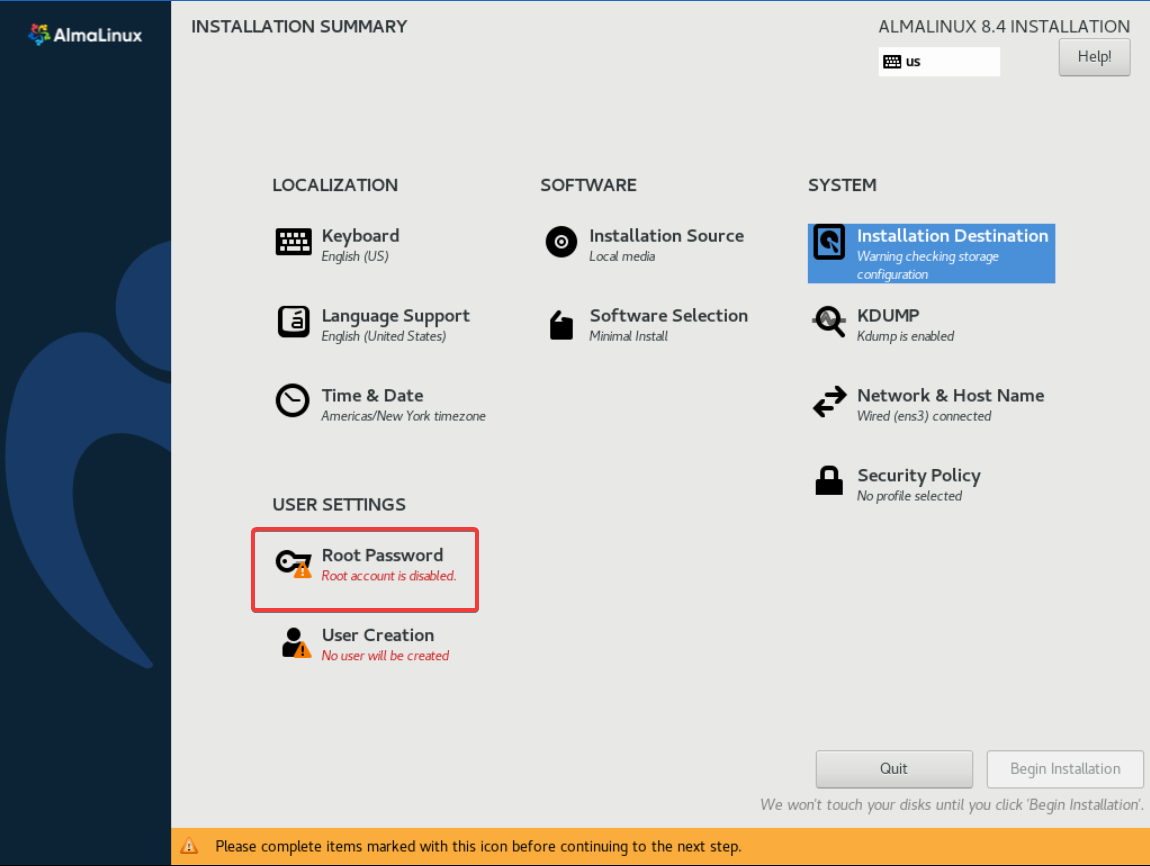Click the "English (US)" keyboard status text
Screen dimensions: 1150x866
[355, 257]
